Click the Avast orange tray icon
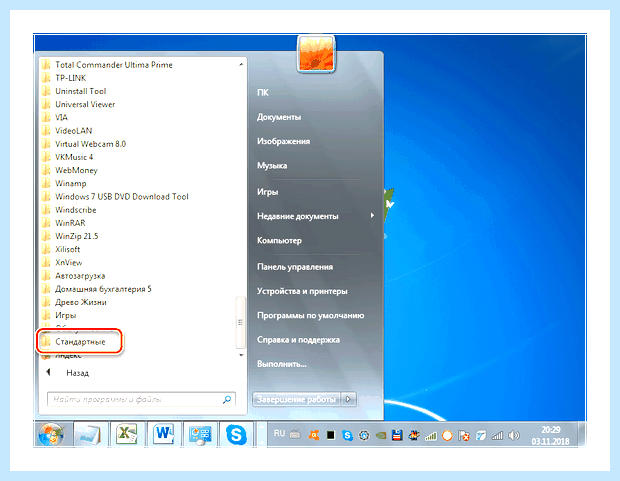 pos(314,436)
